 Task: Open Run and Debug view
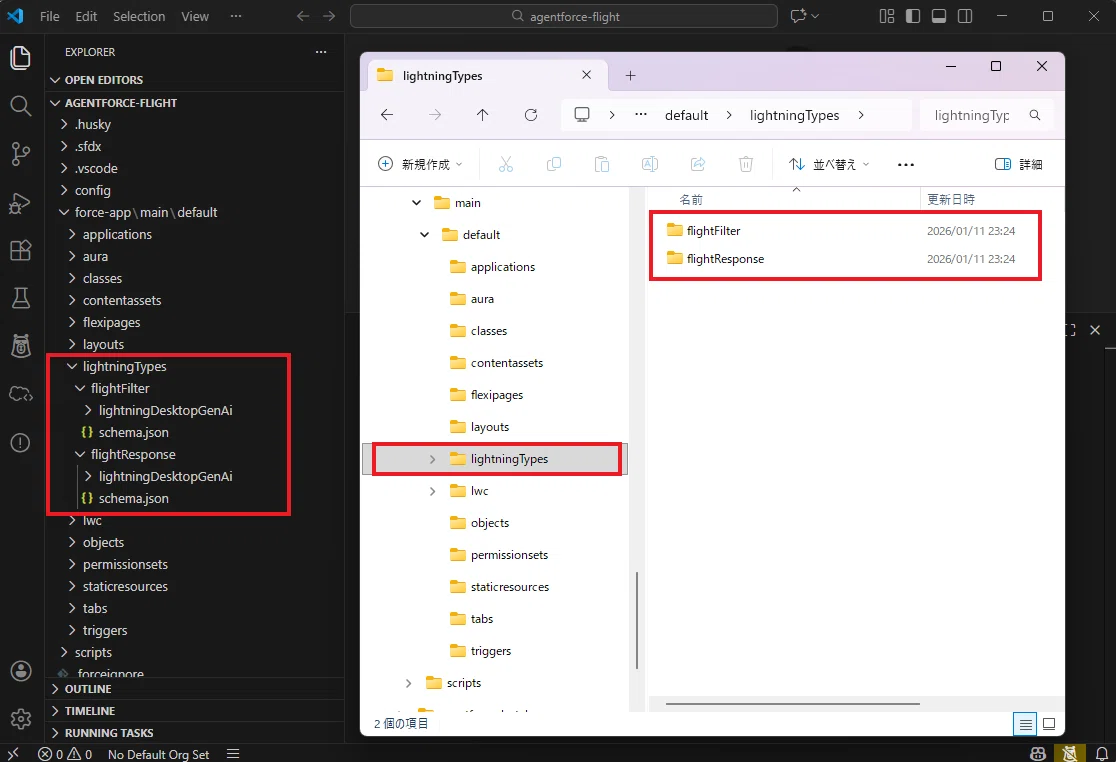(21, 203)
